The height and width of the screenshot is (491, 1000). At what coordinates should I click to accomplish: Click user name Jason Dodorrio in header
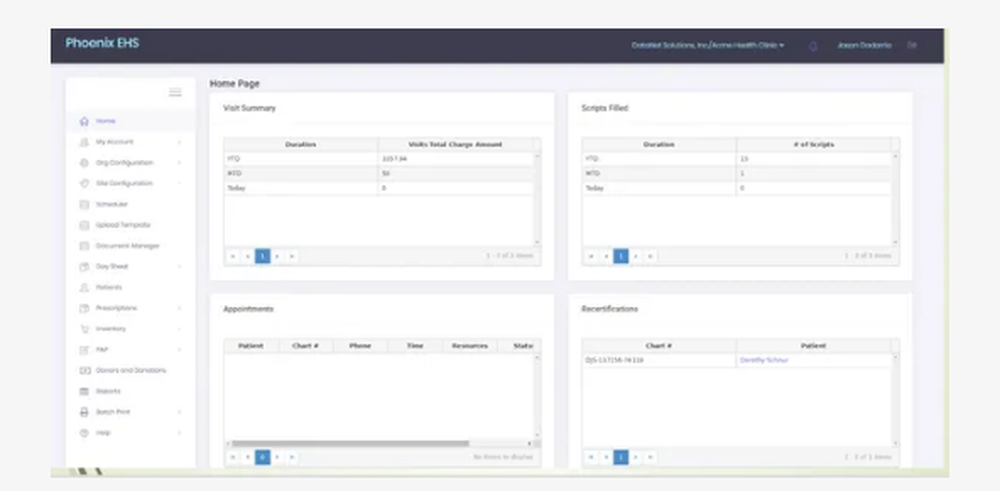tap(864, 45)
